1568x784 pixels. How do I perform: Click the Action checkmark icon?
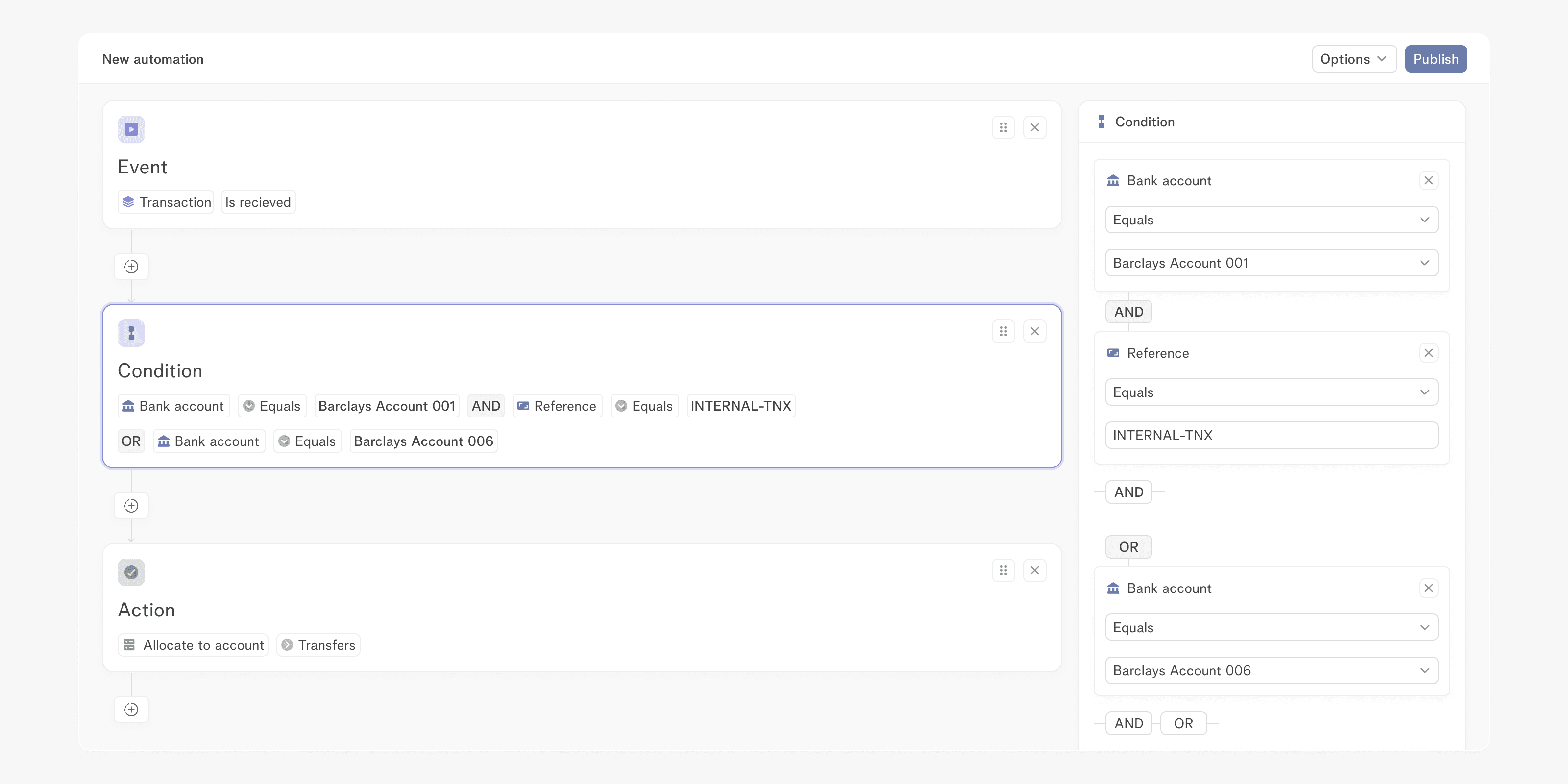[x=131, y=572]
